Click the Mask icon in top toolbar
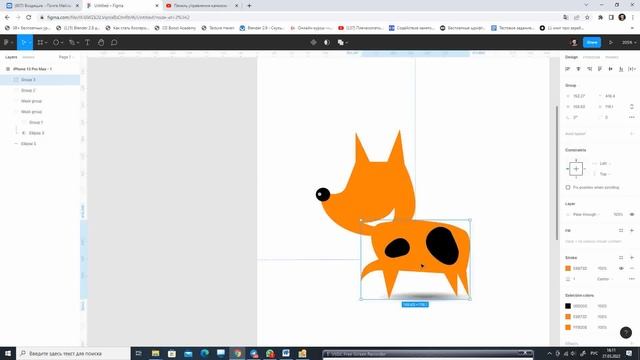This screenshot has width=640, height=360. [x=327, y=42]
